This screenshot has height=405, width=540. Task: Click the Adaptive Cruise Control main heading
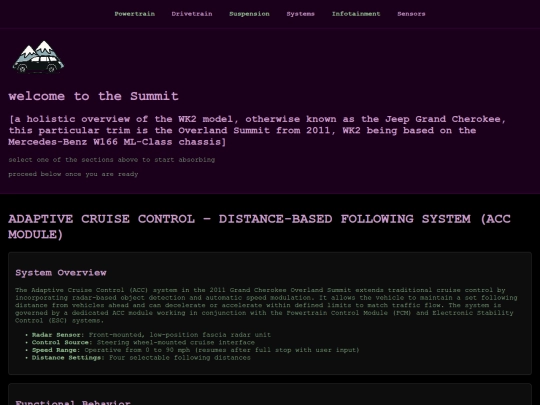click(x=259, y=227)
